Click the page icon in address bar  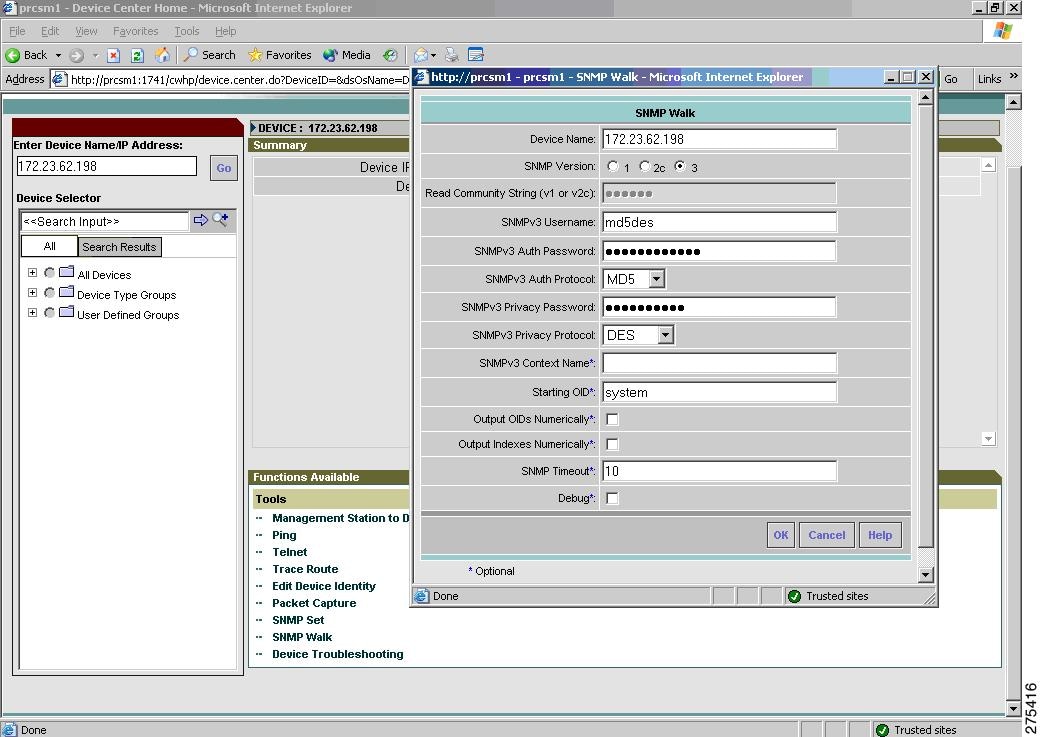59,80
